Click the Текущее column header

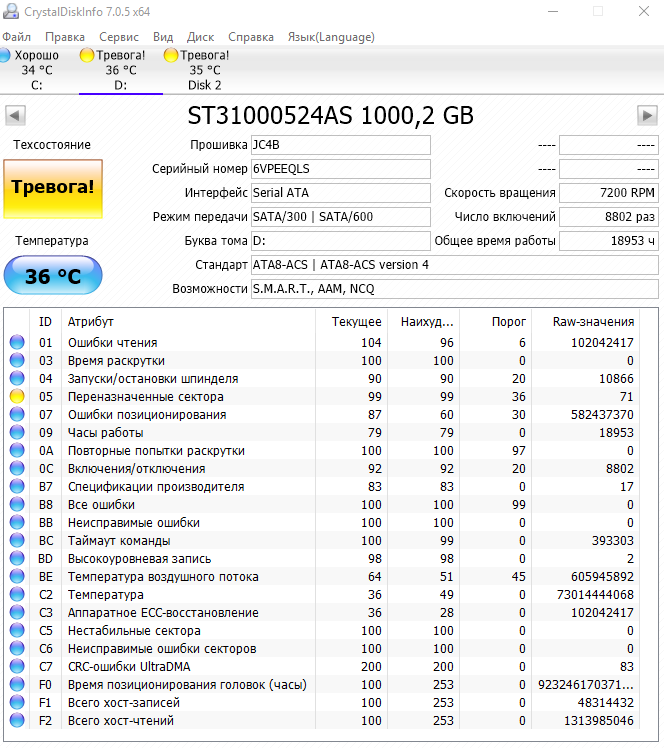coord(352,322)
